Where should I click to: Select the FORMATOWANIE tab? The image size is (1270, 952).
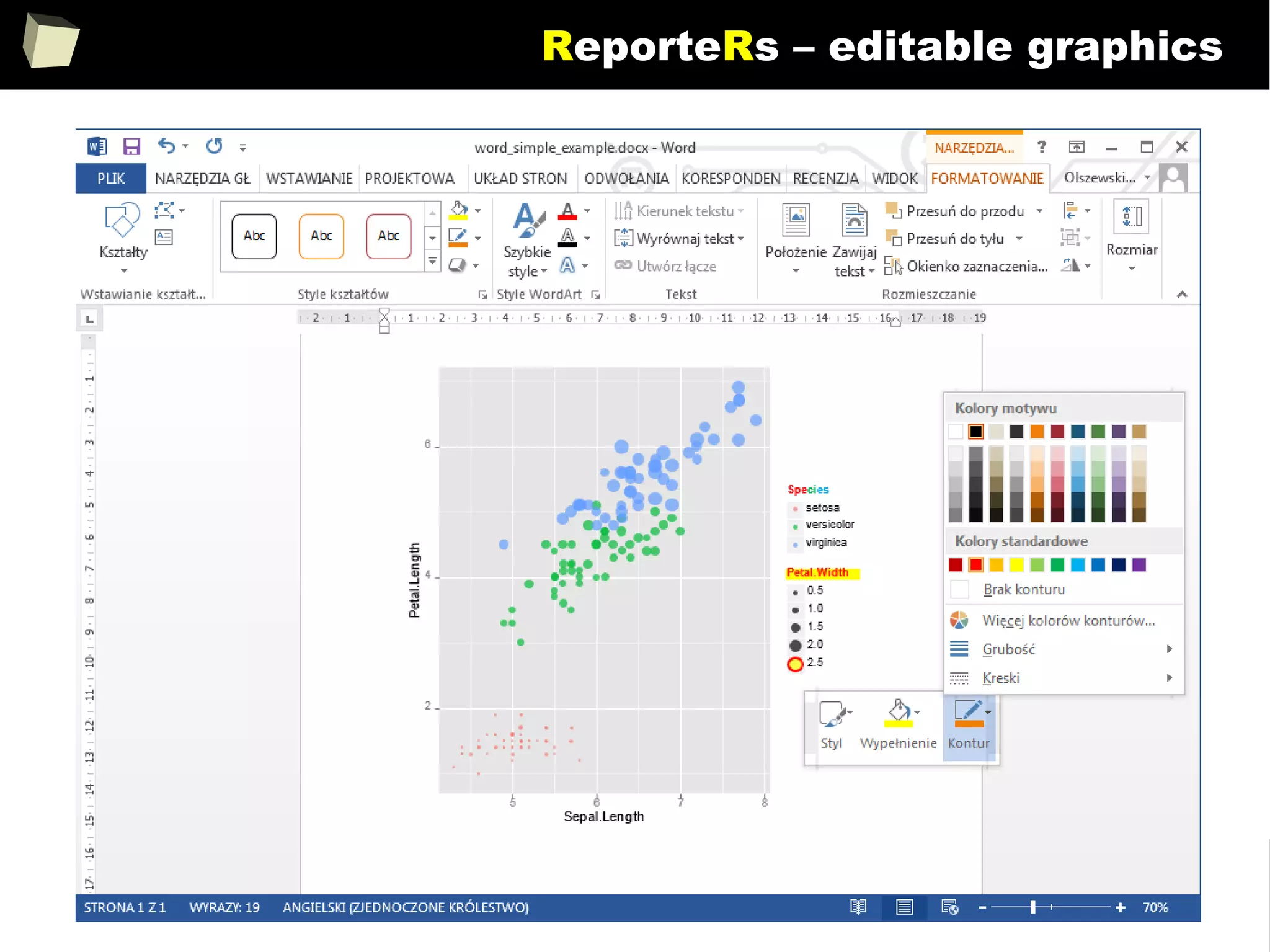click(x=987, y=179)
